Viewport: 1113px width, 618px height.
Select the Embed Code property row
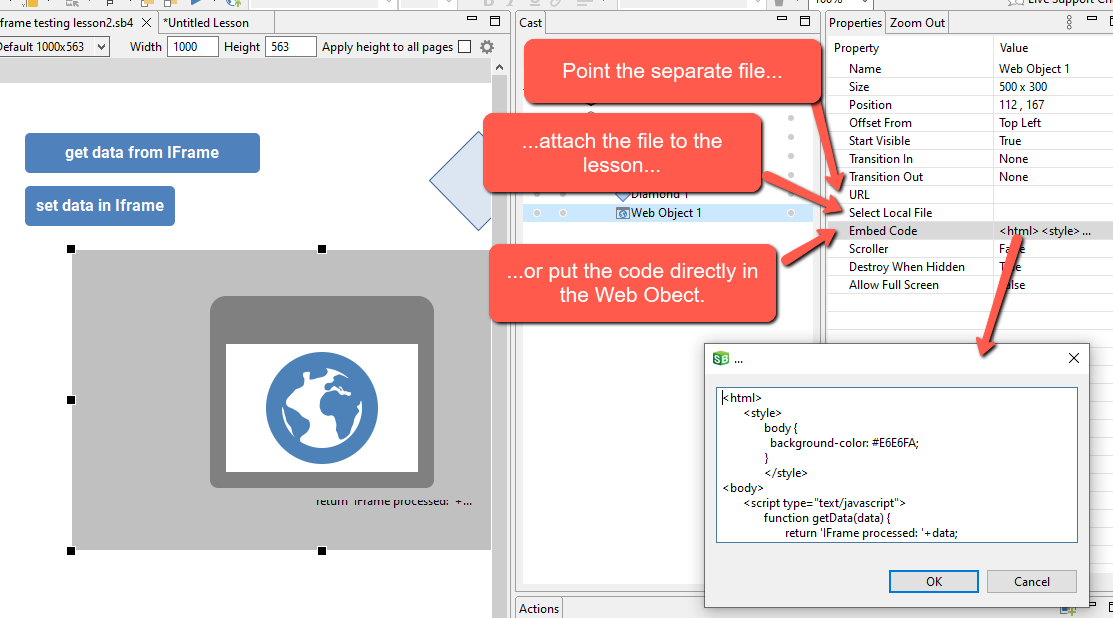(970, 231)
